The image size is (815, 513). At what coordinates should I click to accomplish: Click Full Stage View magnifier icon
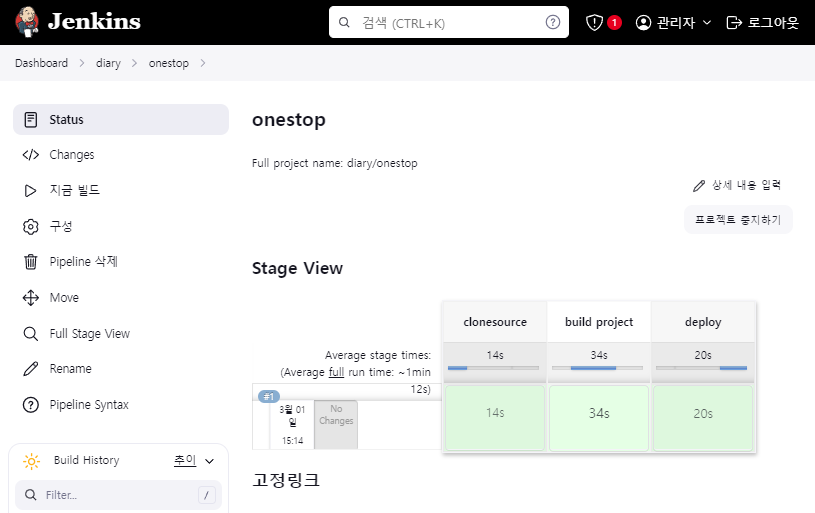[31, 334]
